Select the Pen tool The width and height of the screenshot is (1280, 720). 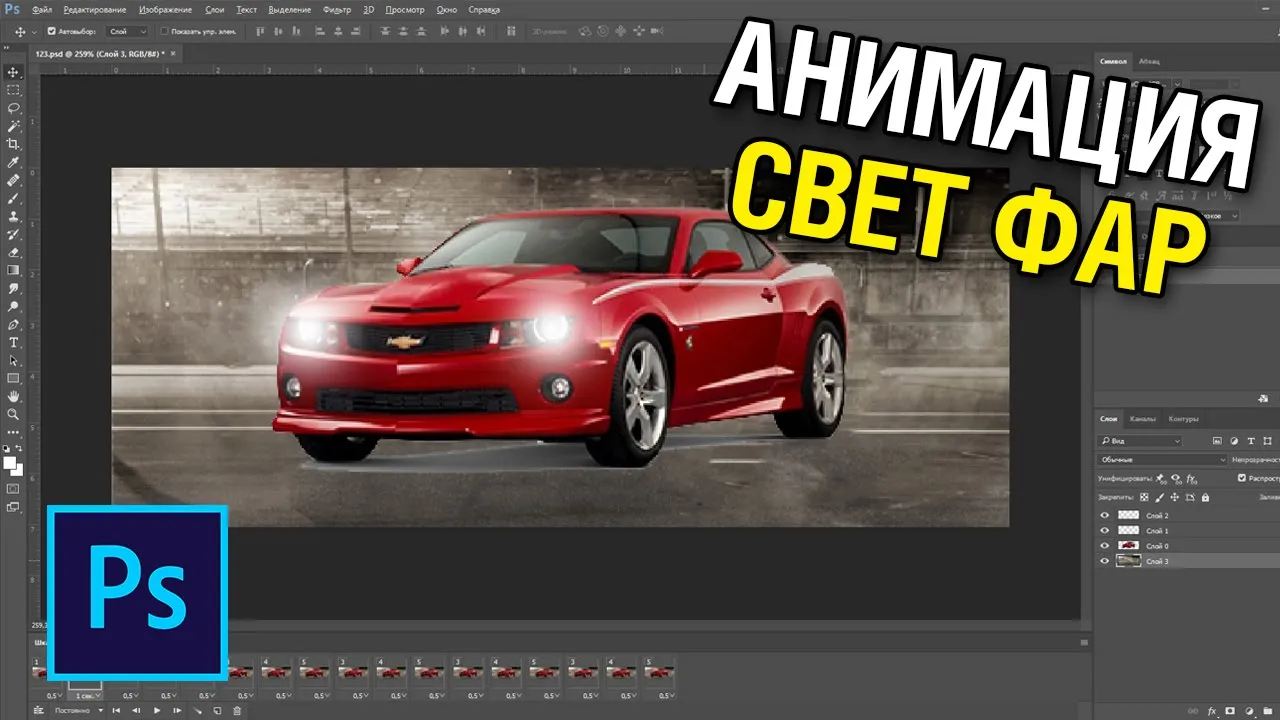tap(14, 323)
